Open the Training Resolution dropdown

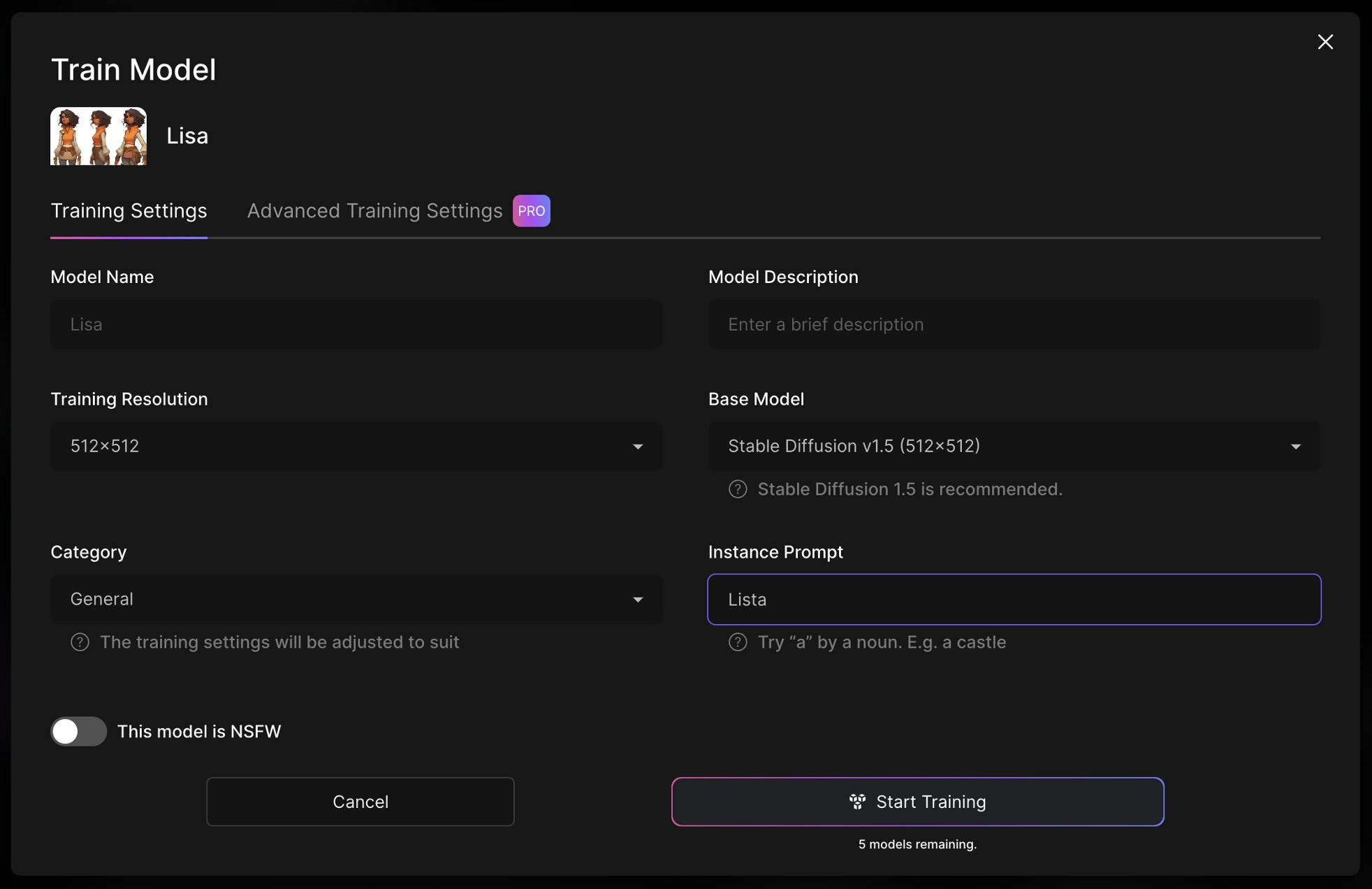click(x=356, y=446)
